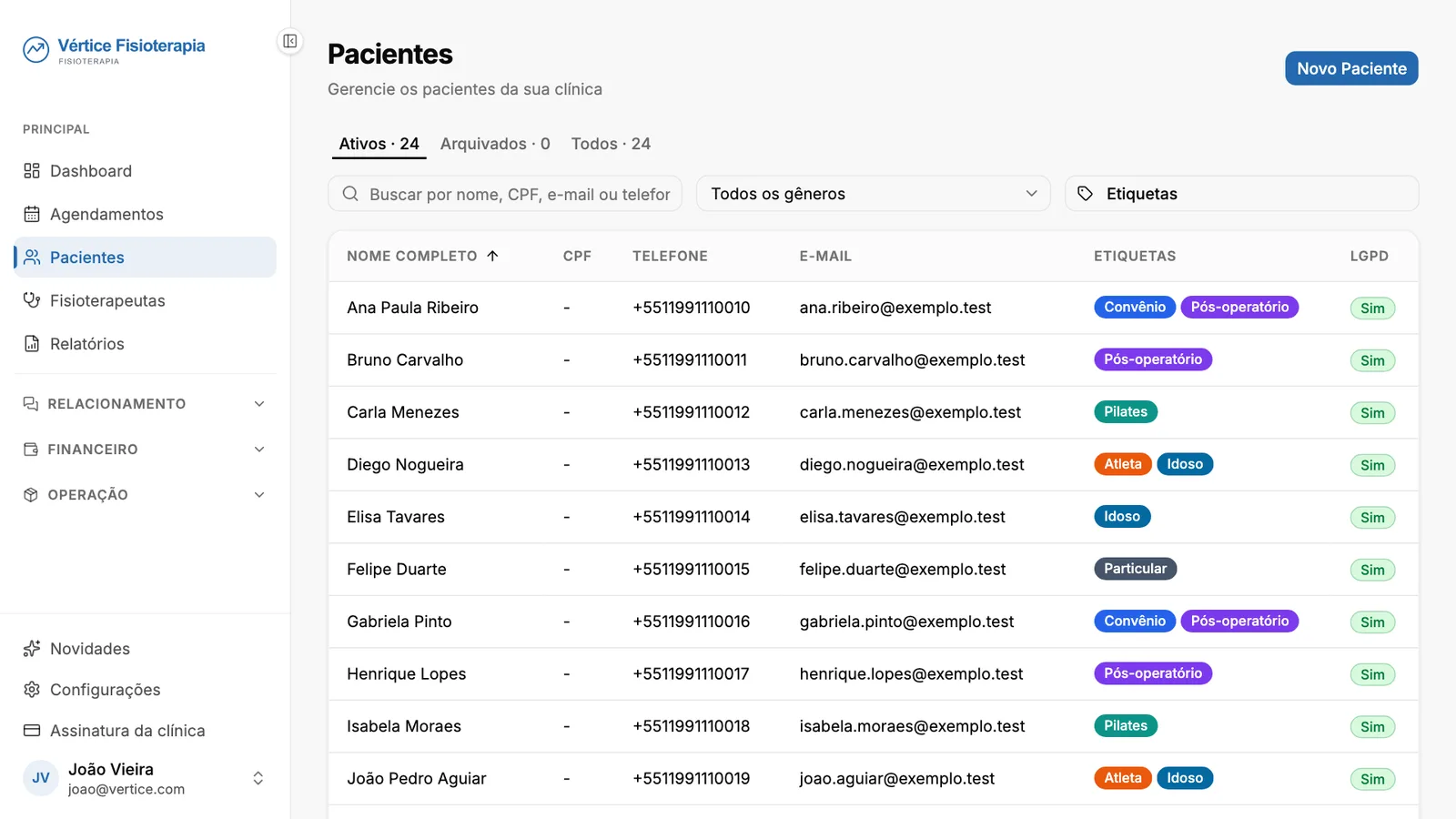The image size is (1456, 819).
Task: Open the Isabela Moraes patient name
Action: pos(404,726)
